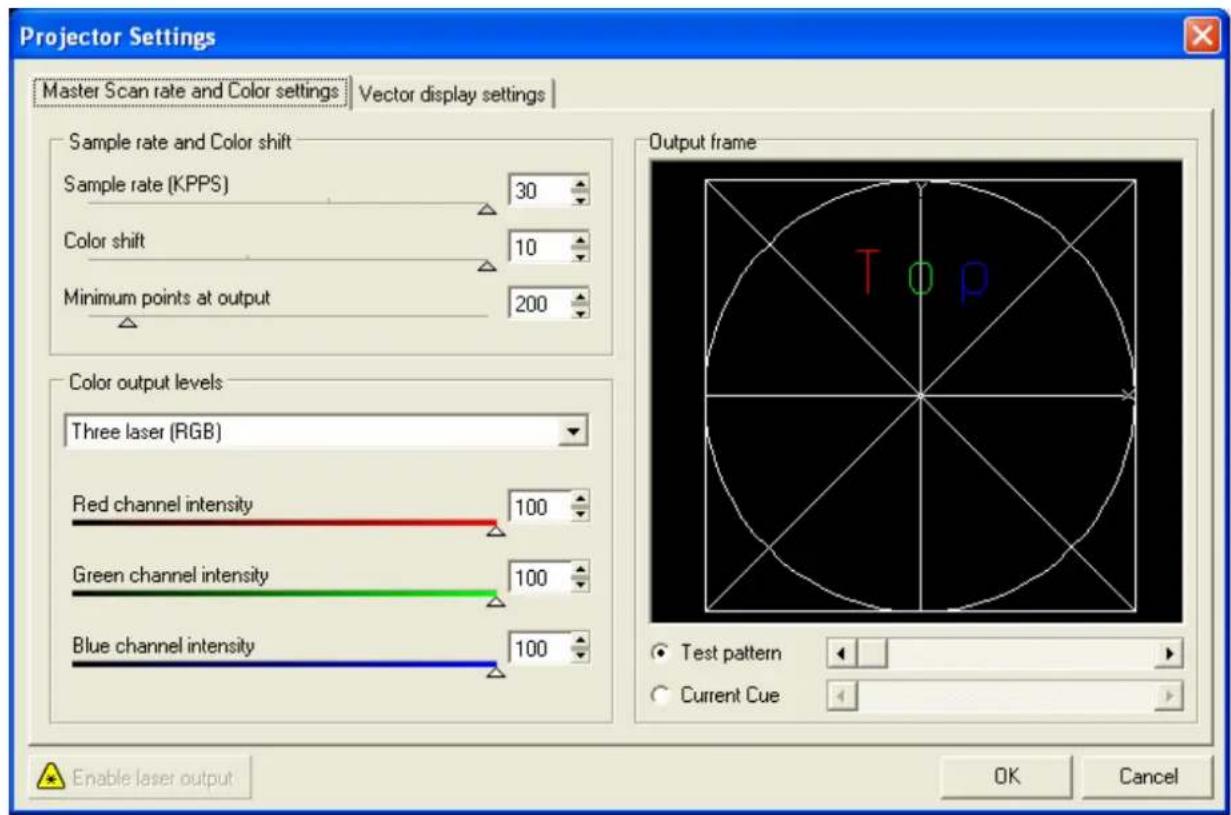Click the Blue channel intensity slider handle
Screen dimensions: 1231x815
pos(494,671)
